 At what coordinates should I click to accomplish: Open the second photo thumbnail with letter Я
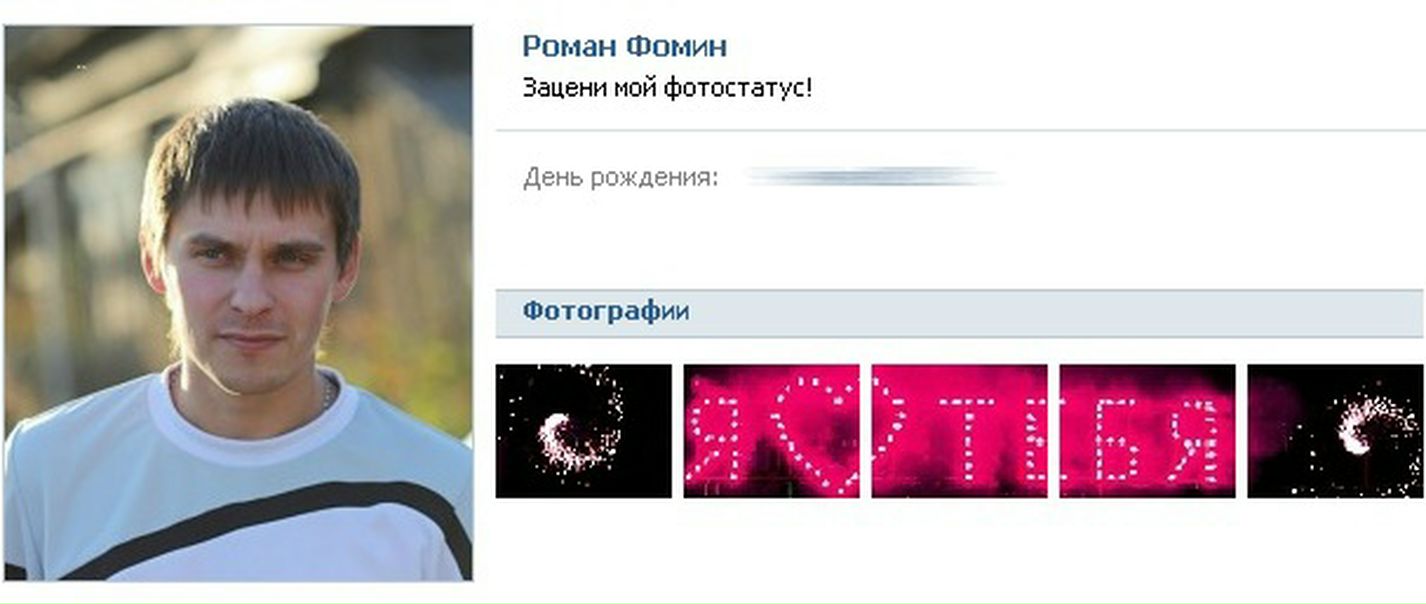click(771, 431)
